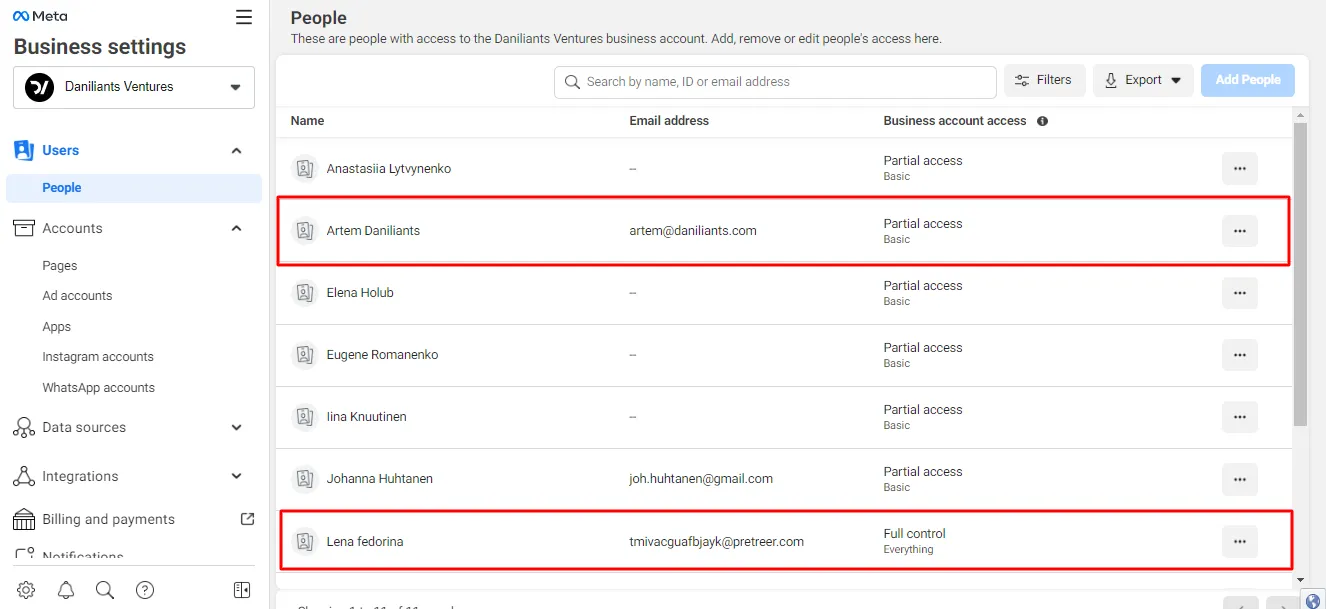This screenshot has height=609, width=1326.
Task: Open Pages under Accounts
Action: point(60,266)
